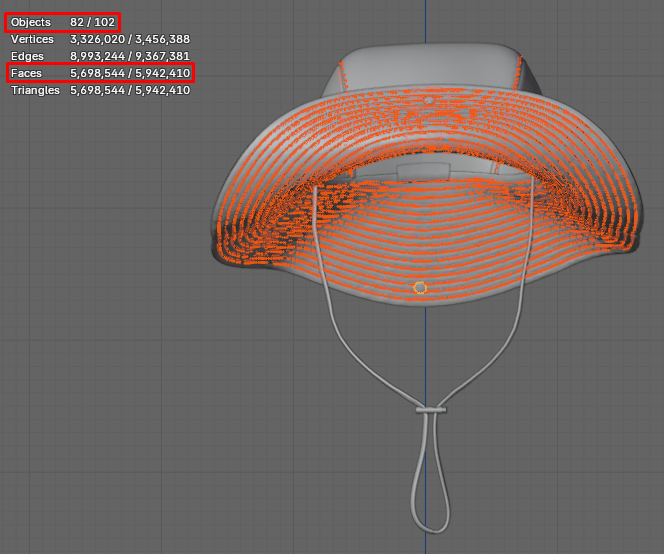
Task: Click the drawstring toggle clasp on the hat cord
Action: 431,410
